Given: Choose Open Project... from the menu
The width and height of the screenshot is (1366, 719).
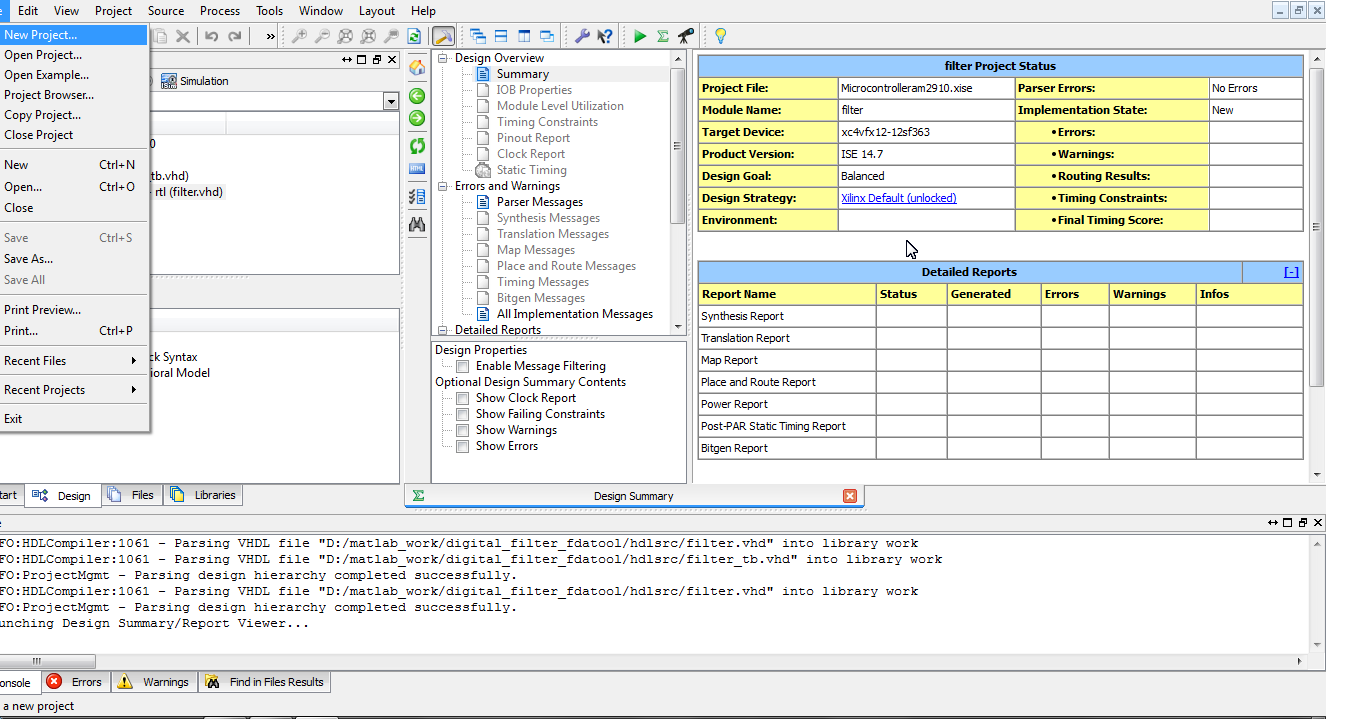Looking at the screenshot, I should [73, 55].
